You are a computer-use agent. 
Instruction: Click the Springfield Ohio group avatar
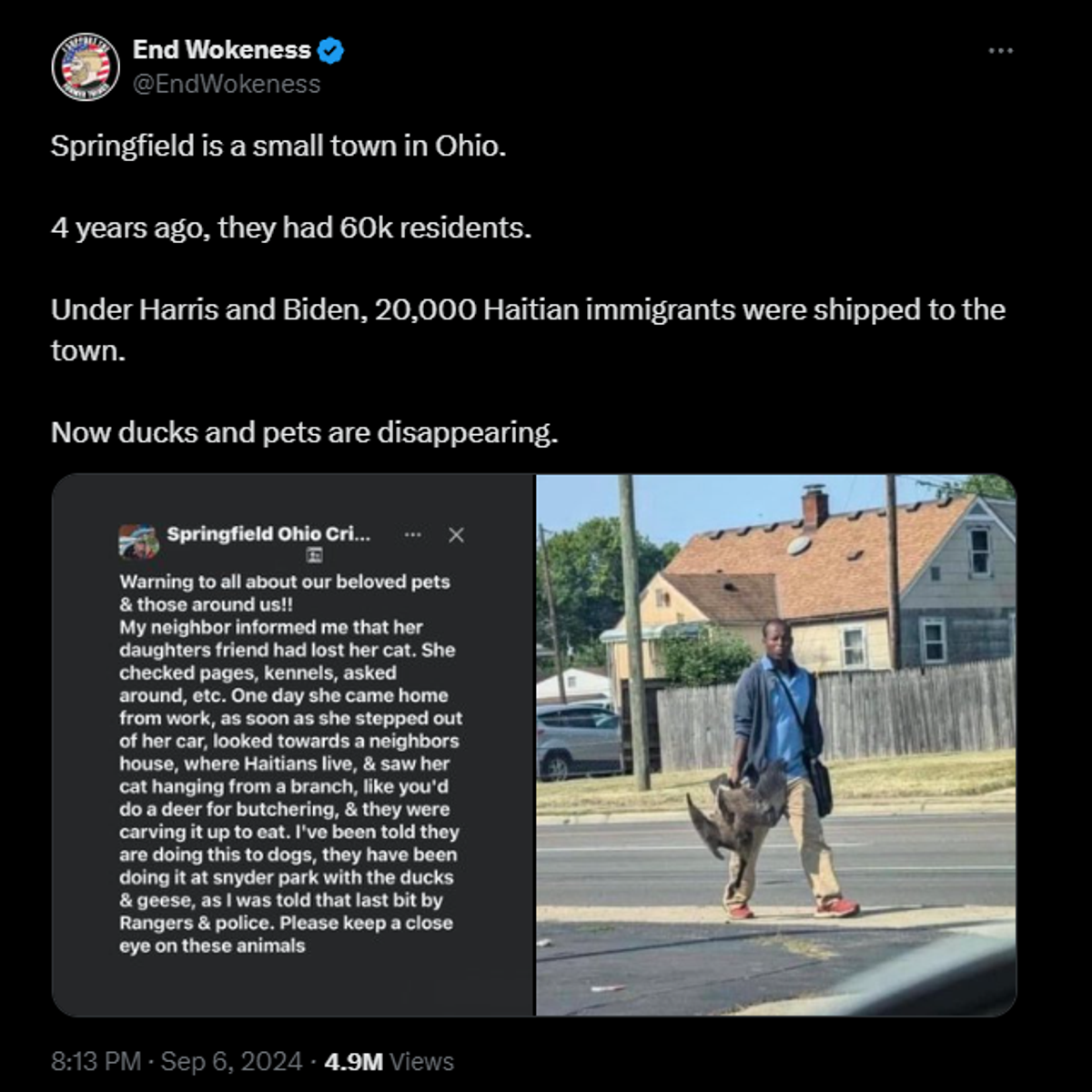point(138,541)
